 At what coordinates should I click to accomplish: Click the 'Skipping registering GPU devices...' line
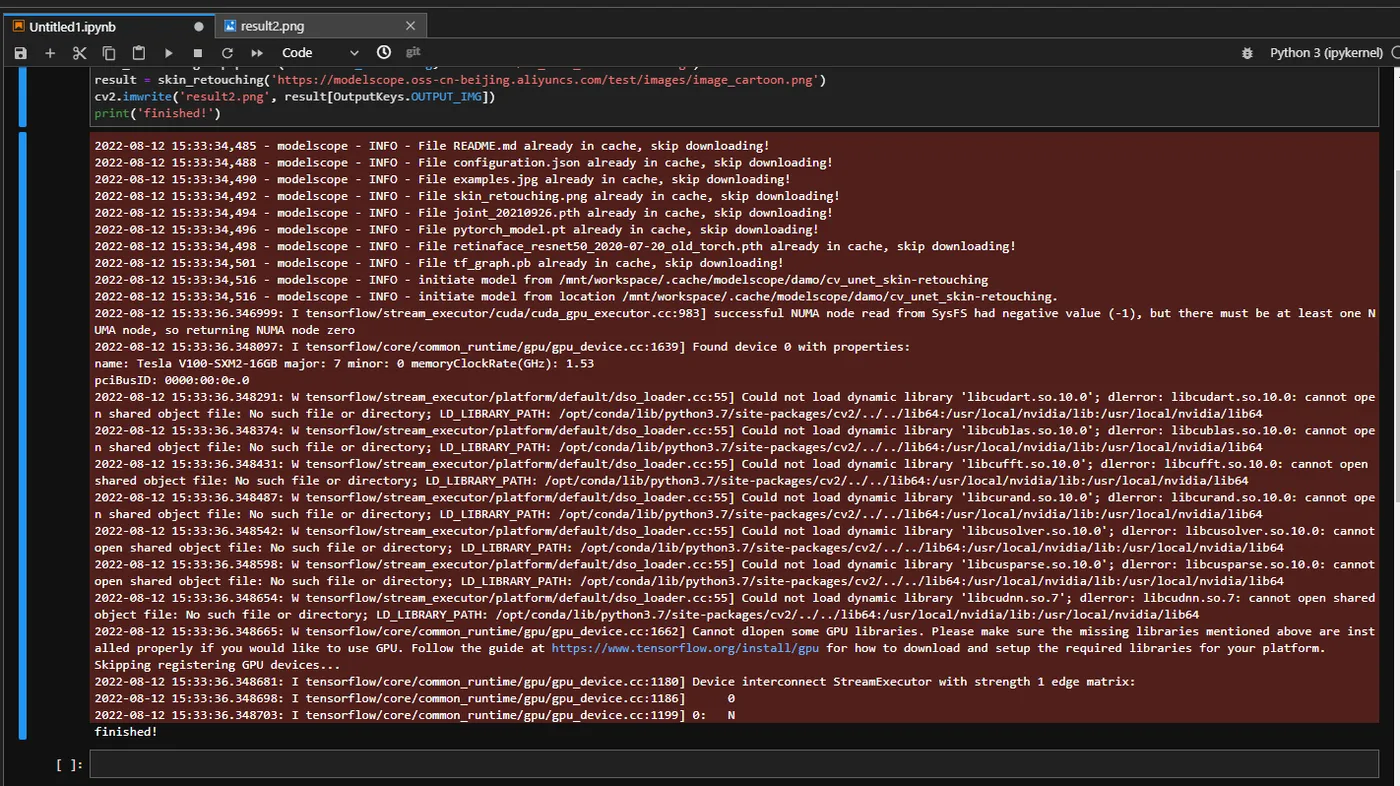pos(217,665)
